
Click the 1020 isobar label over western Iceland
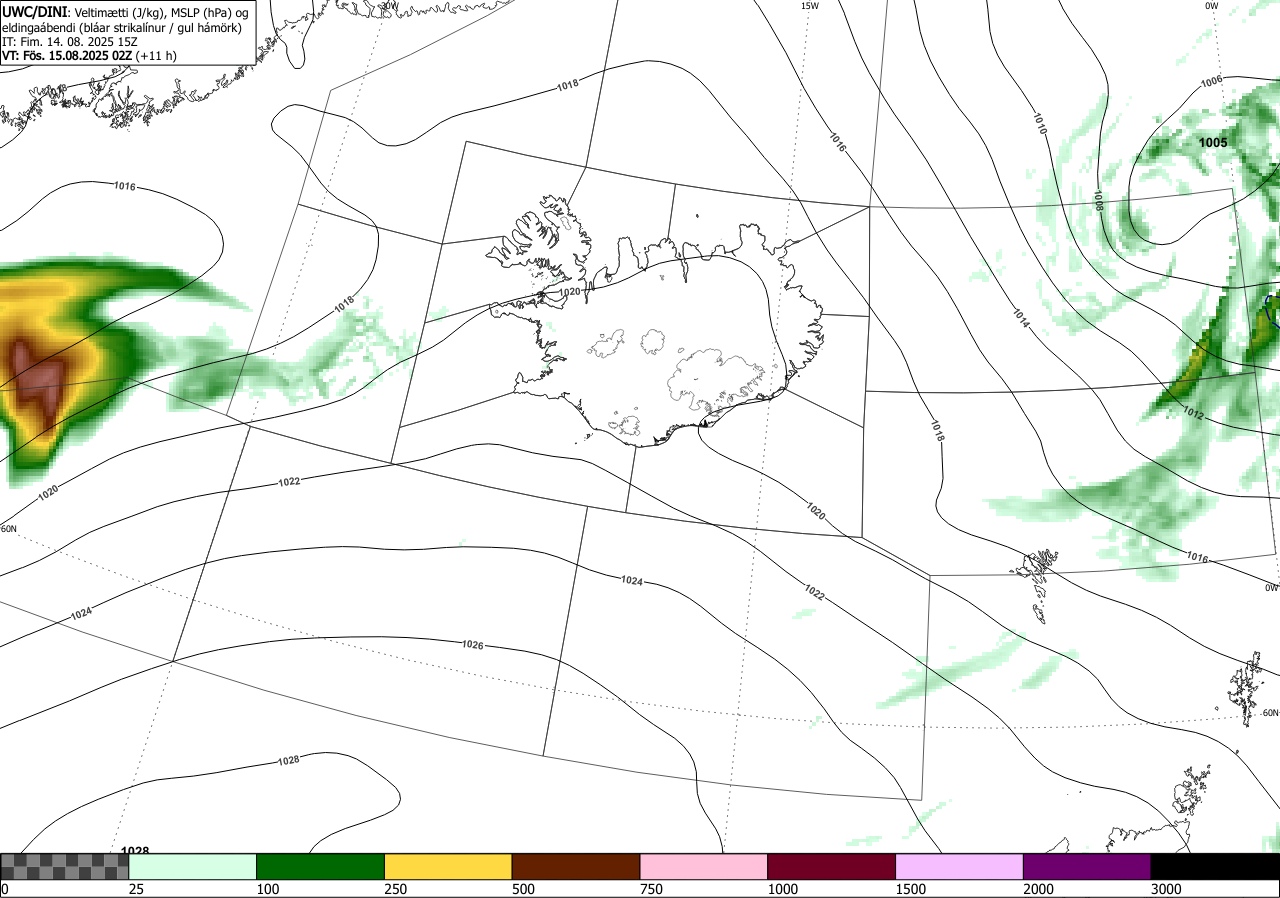(569, 292)
